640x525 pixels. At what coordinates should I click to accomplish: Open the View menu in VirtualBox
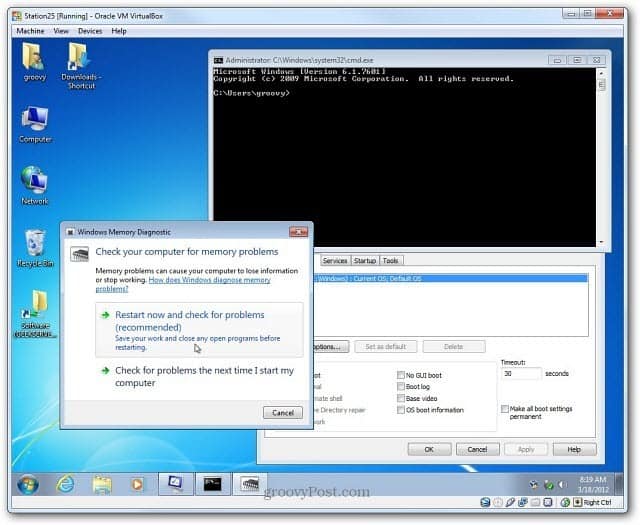[x=61, y=31]
